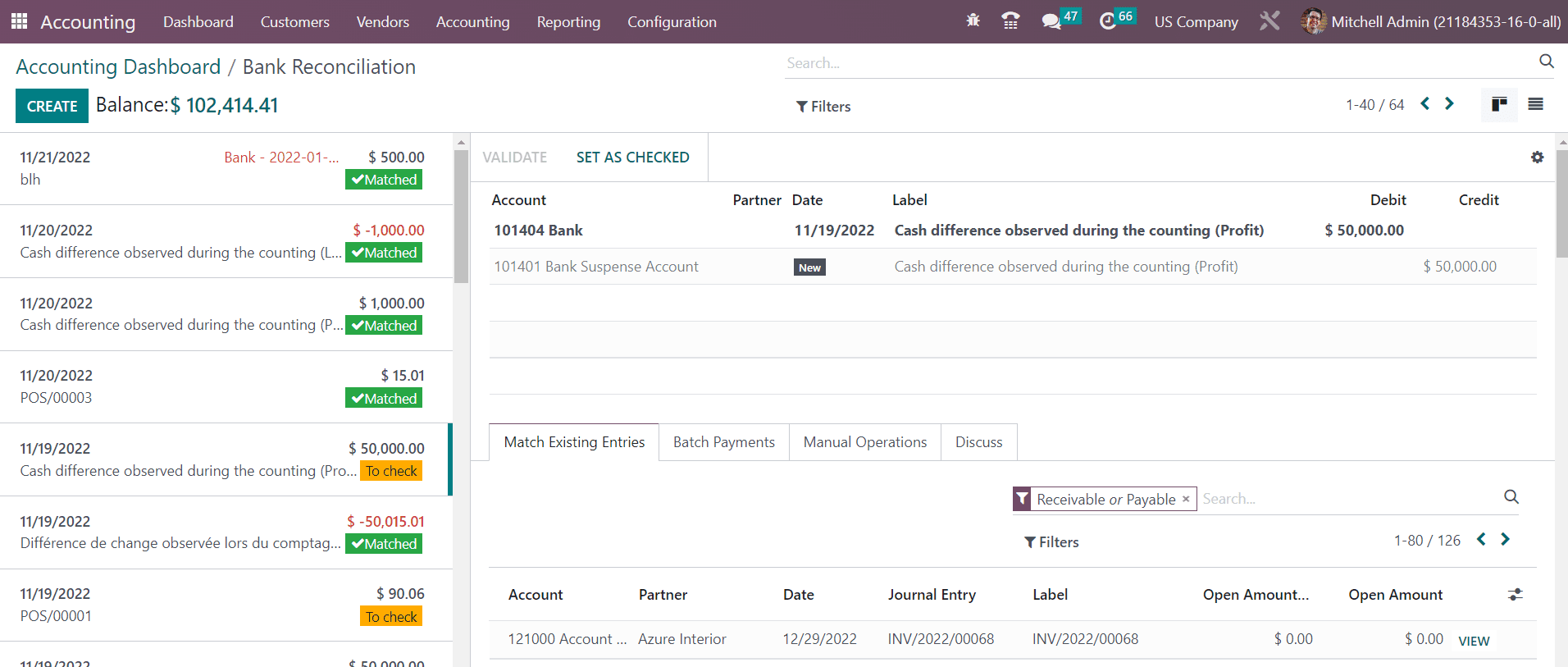Open optional columns adjust icon
The height and width of the screenshot is (667, 1568).
(1515, 595)
